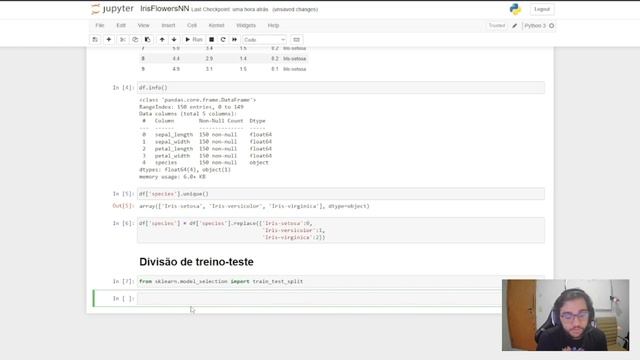Image resolution: width=640 pixels, height=360 pixels.
Task: Click the In [7] prompt label
Action: (123, 281)
